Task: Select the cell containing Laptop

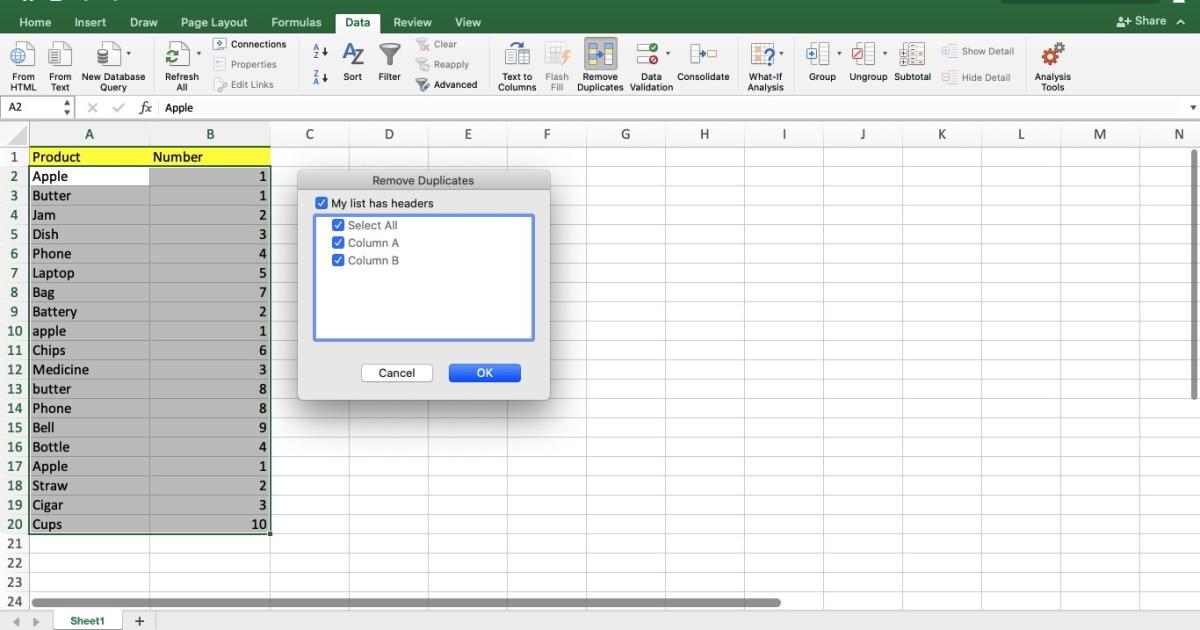Action: coord(90,273)
